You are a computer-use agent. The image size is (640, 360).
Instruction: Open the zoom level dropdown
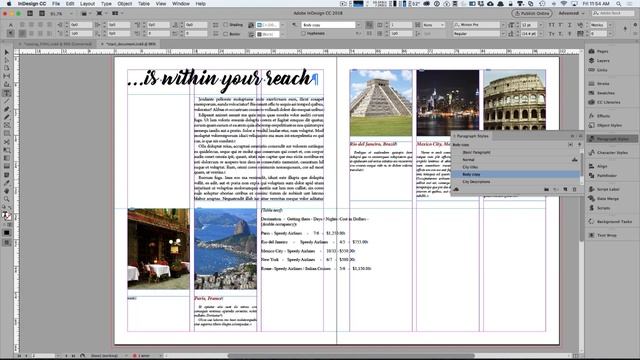coord(71,13)
